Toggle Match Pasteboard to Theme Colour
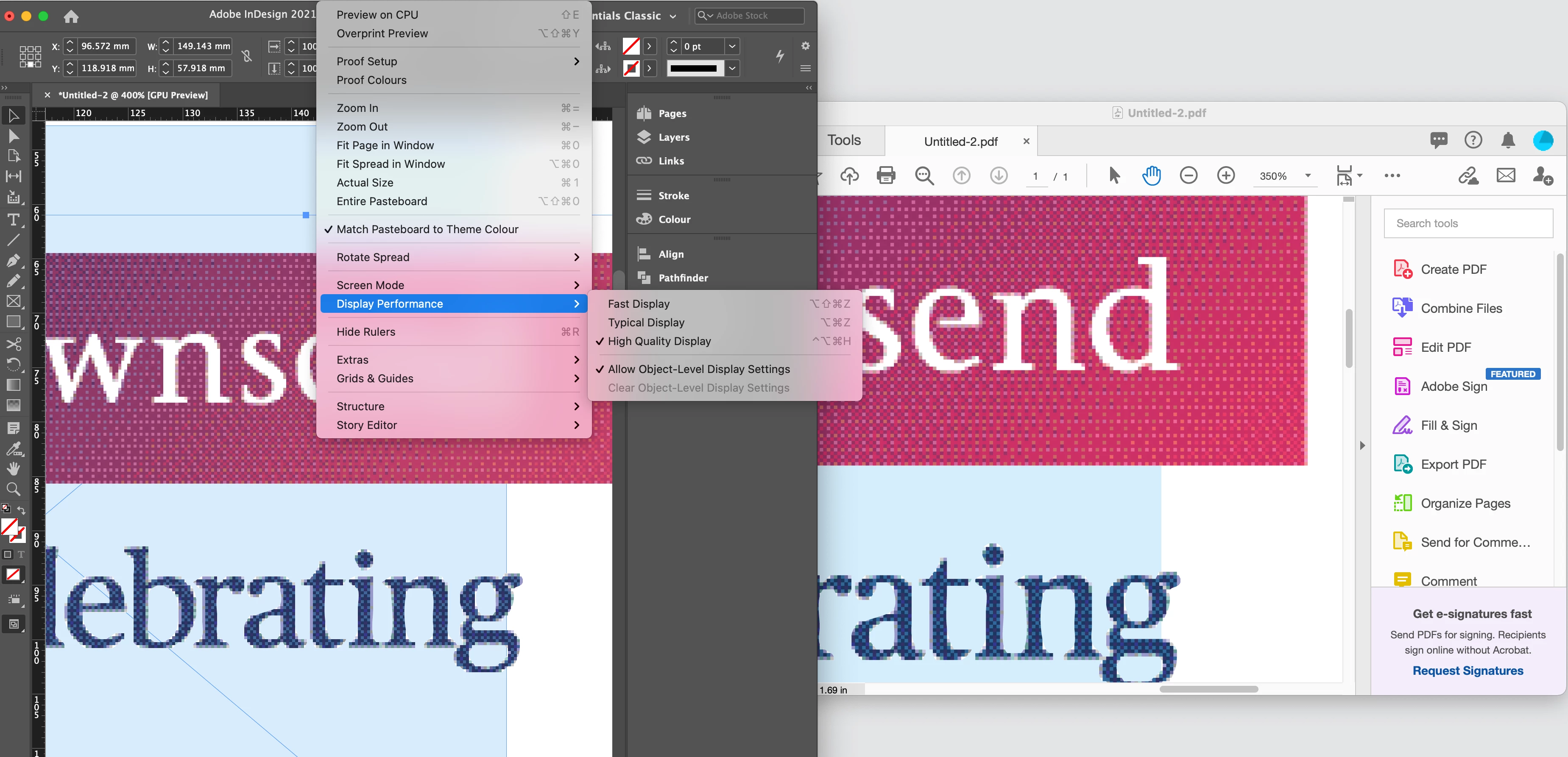Viewport: 1568px width, 757px height. (x=427, y=229)
